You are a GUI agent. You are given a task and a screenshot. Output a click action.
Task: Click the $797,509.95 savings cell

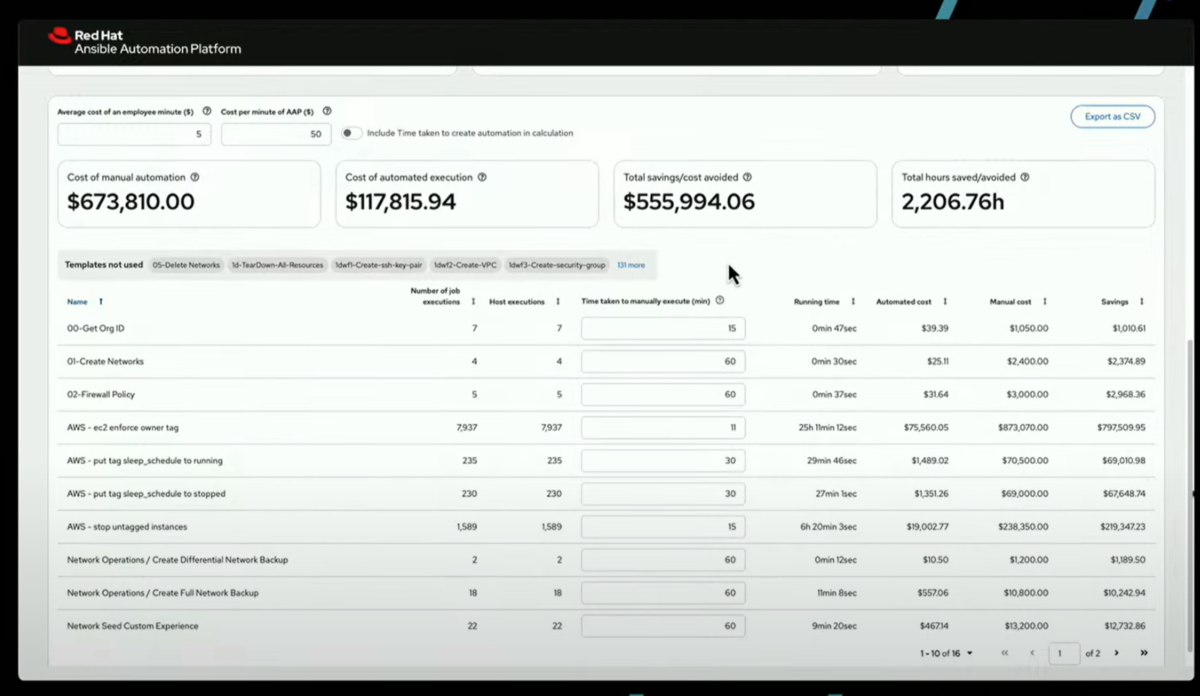pyautogui.click(x=1121, y=427)
